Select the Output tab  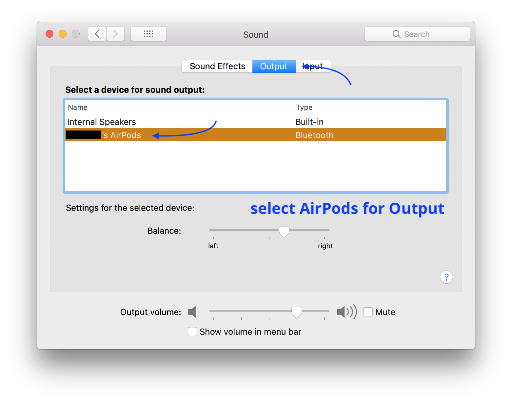tap(274, 66)
